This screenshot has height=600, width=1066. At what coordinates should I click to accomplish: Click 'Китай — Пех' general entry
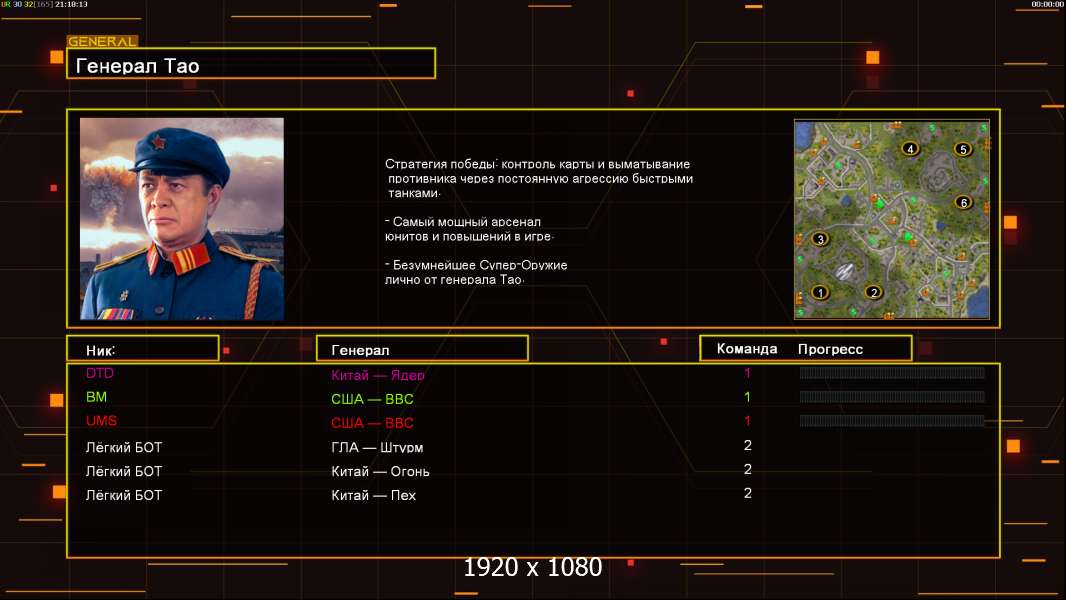click(x=373, y=495)
